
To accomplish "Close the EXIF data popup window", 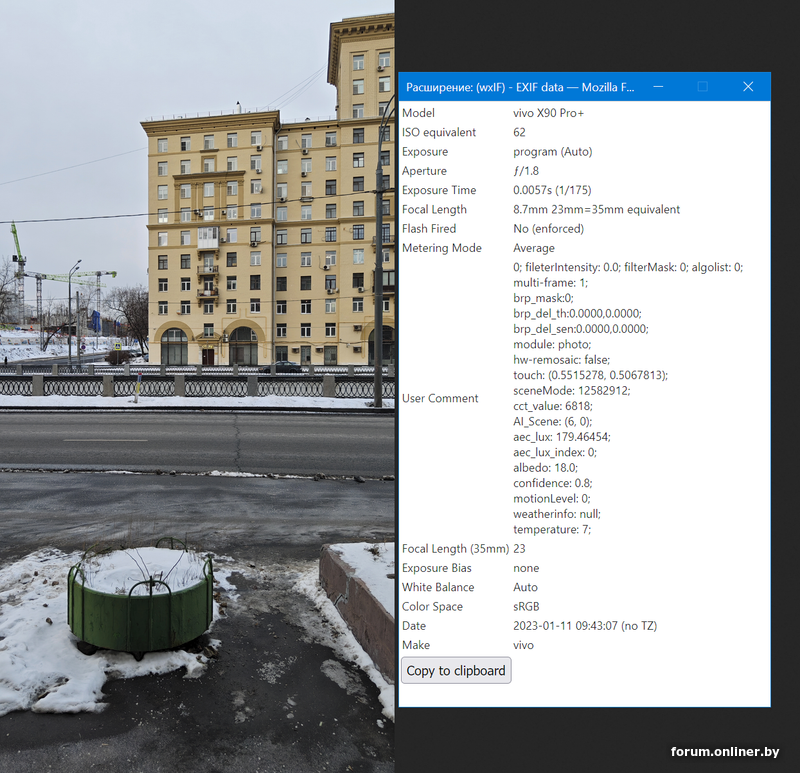I will (x=748, y=87).
